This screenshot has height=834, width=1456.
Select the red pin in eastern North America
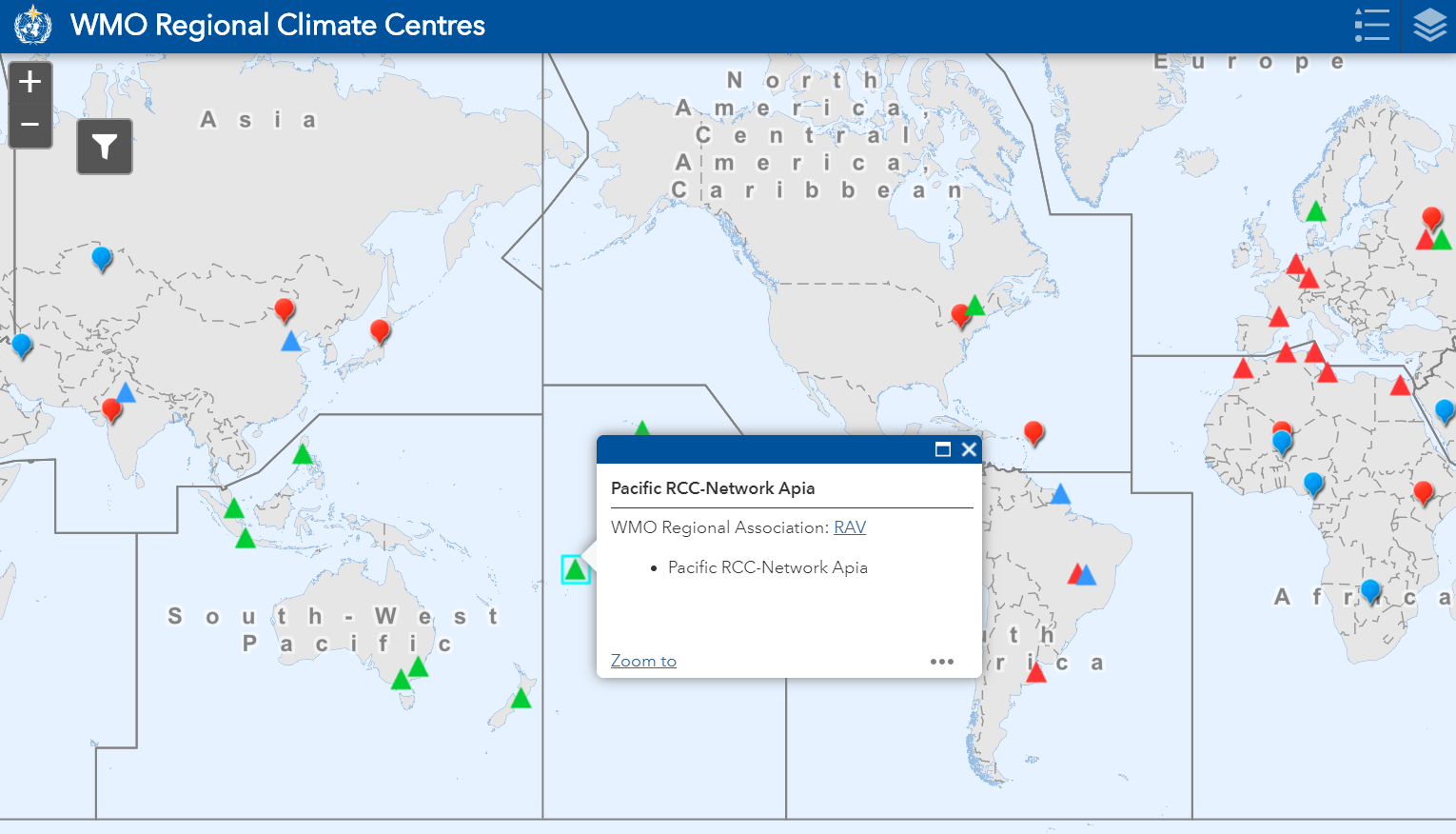[961, 314]
